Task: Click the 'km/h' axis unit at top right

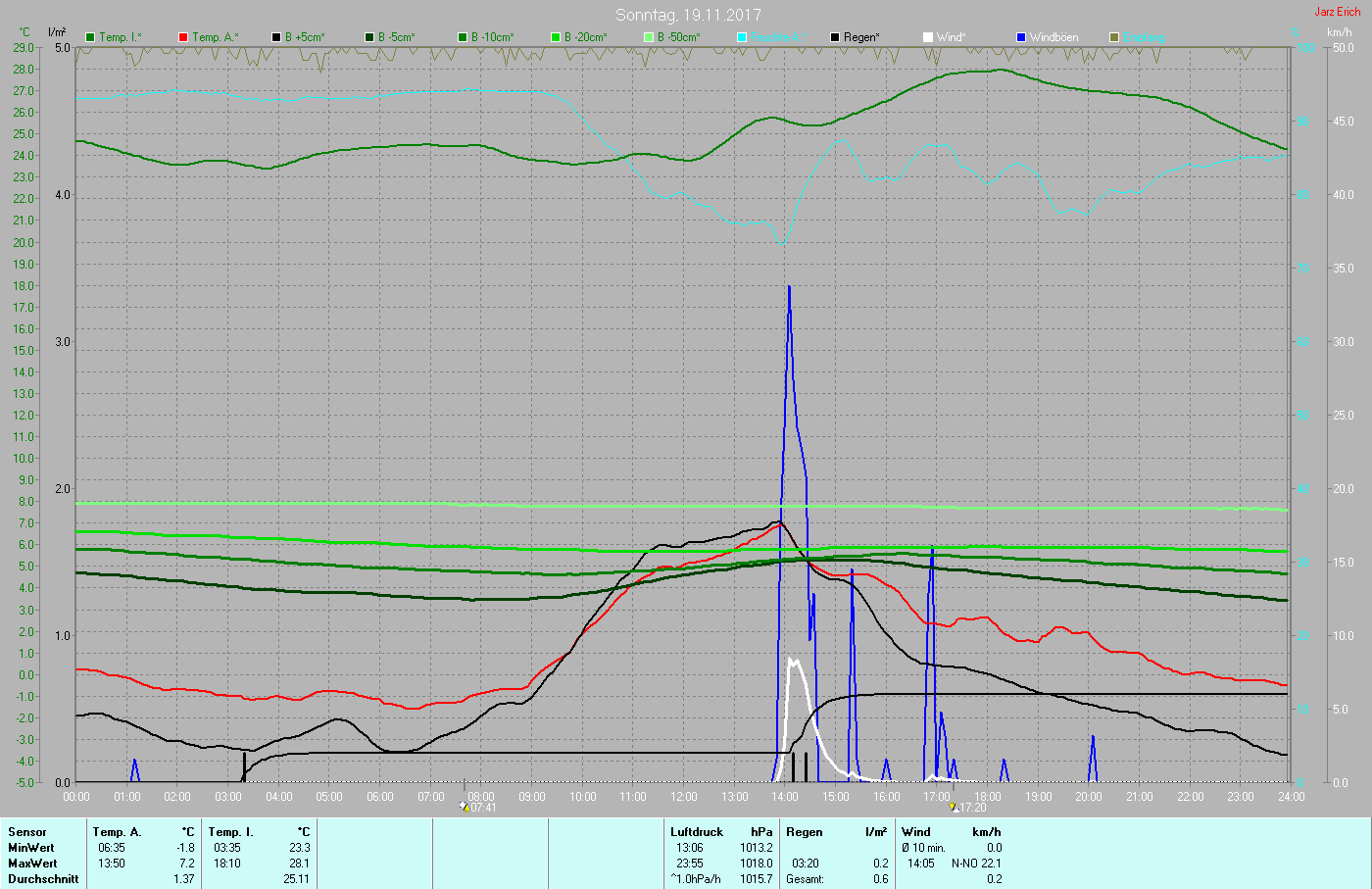Action: coord(1340,32)
